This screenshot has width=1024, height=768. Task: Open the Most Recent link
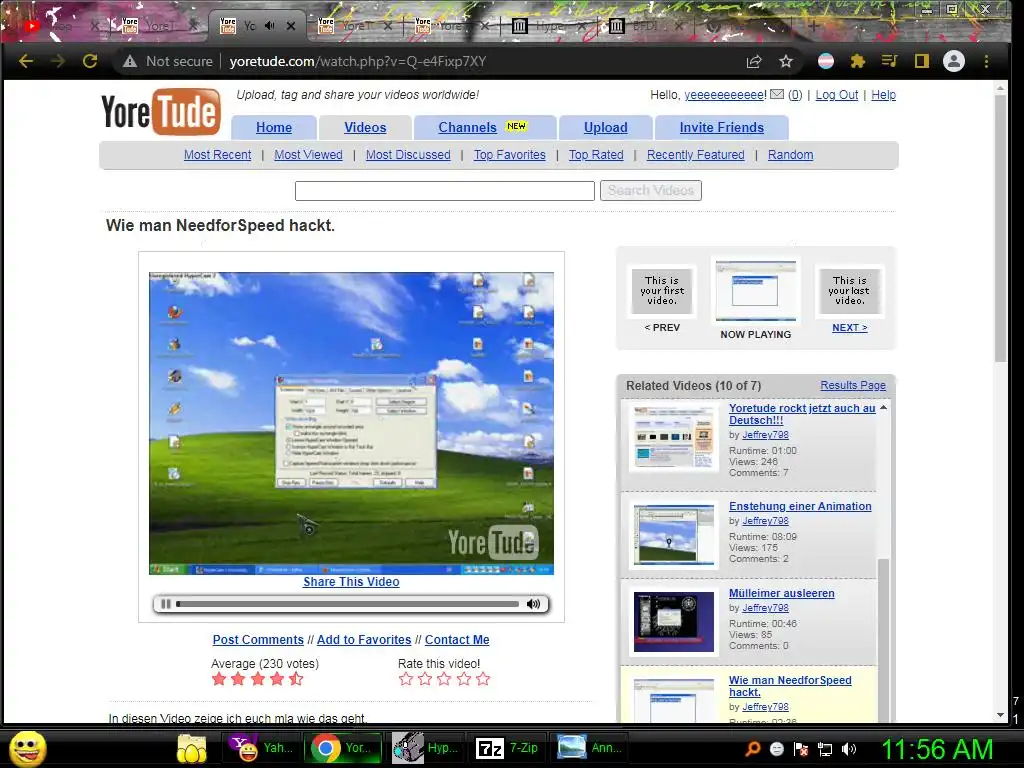point(217,155)
